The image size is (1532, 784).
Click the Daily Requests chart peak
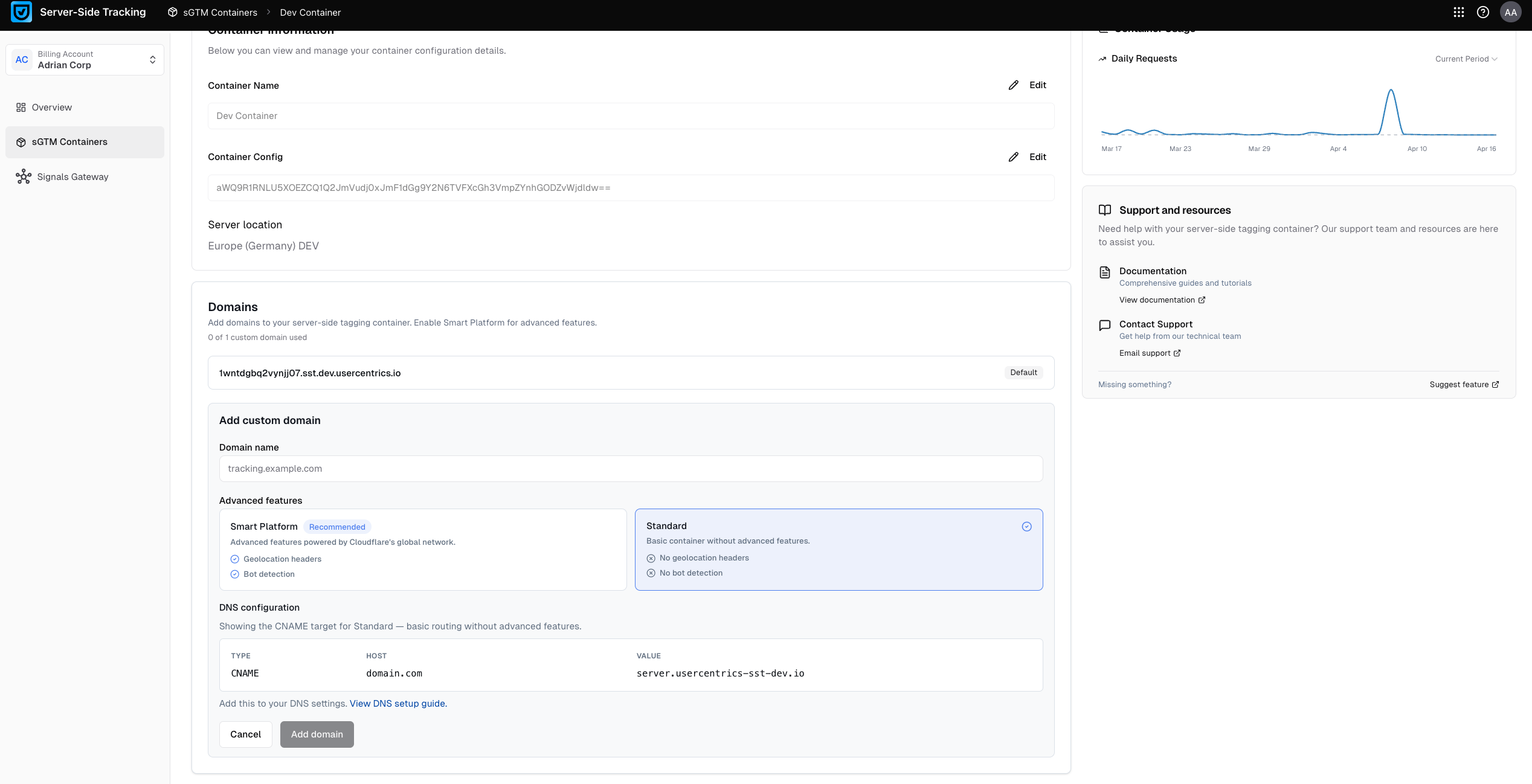click(x=1391, y=91)
